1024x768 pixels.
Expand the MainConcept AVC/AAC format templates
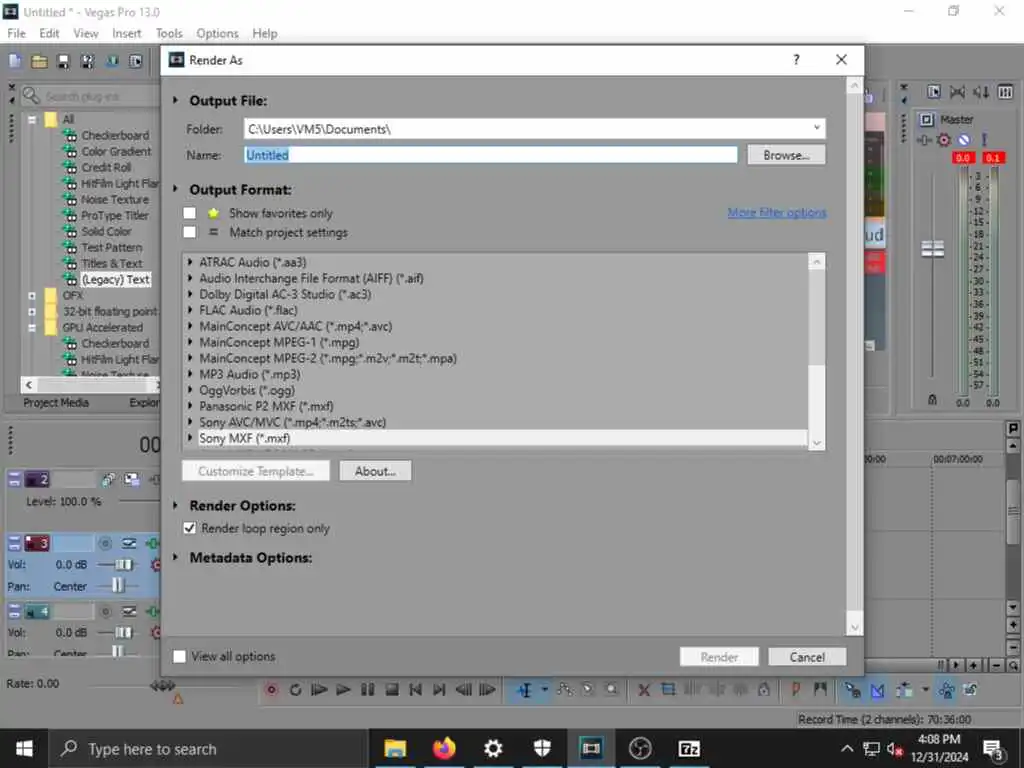pos(190,326)
